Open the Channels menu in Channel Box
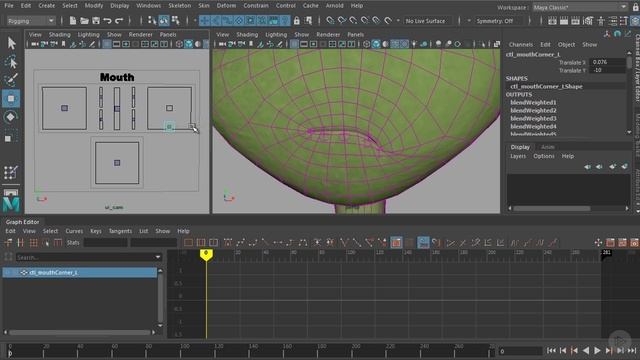This screenshot has width=640, height=360. 521,44
